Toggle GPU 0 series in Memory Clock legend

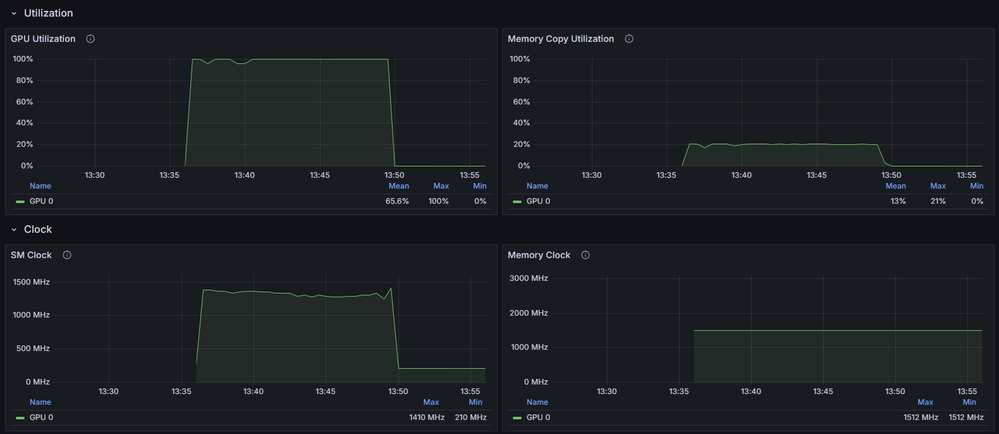pyautogui.click(x=538, y=417)
